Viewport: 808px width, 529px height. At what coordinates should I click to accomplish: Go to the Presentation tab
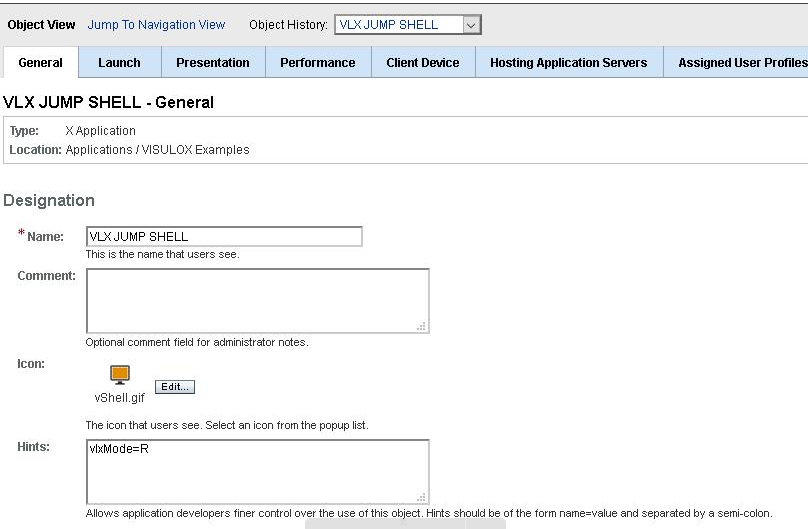pos(213,62)
